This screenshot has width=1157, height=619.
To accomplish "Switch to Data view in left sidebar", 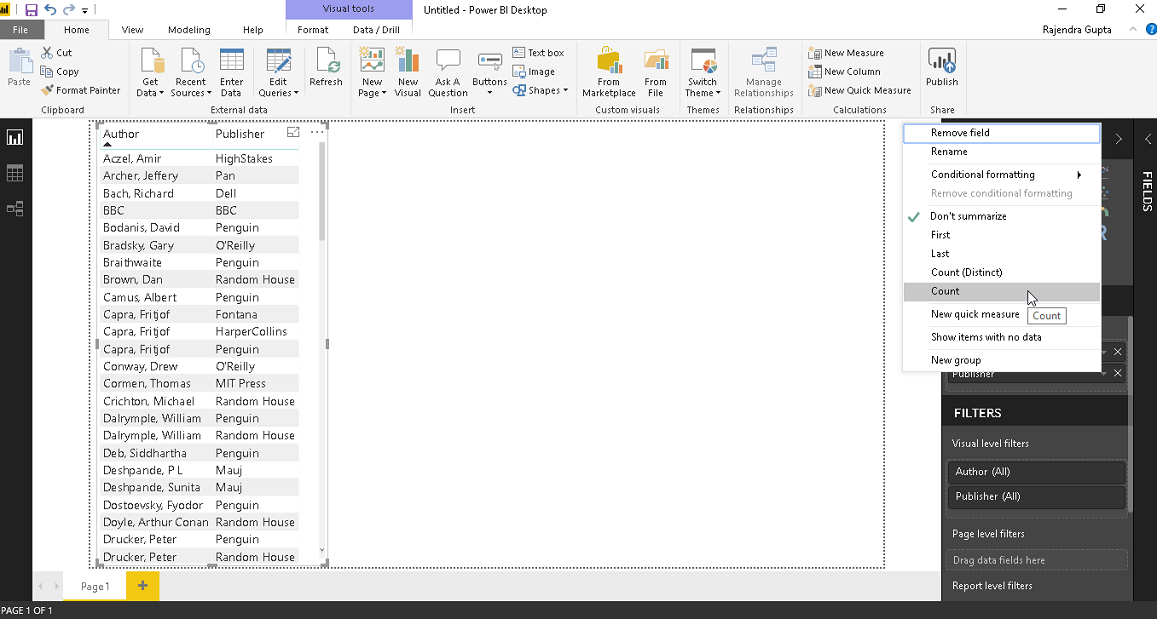I will (15, 173).
